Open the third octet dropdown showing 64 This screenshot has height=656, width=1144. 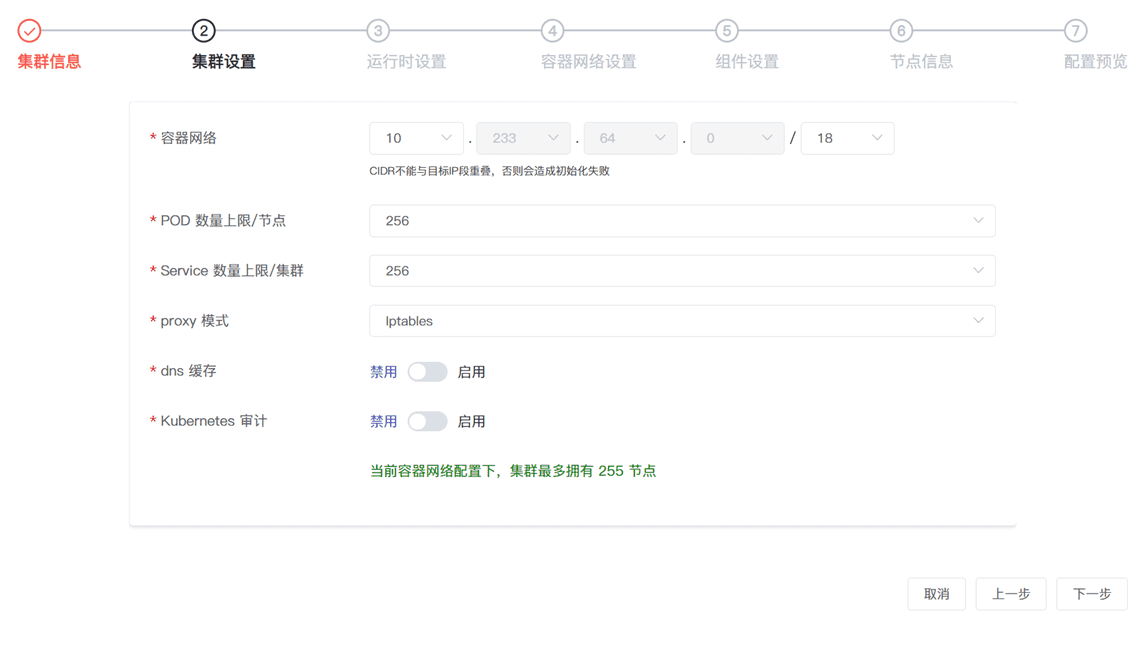[630, 138]
